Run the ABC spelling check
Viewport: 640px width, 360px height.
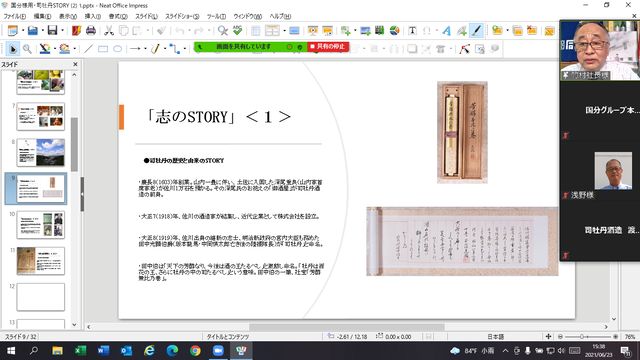click(x=237, y=30)
